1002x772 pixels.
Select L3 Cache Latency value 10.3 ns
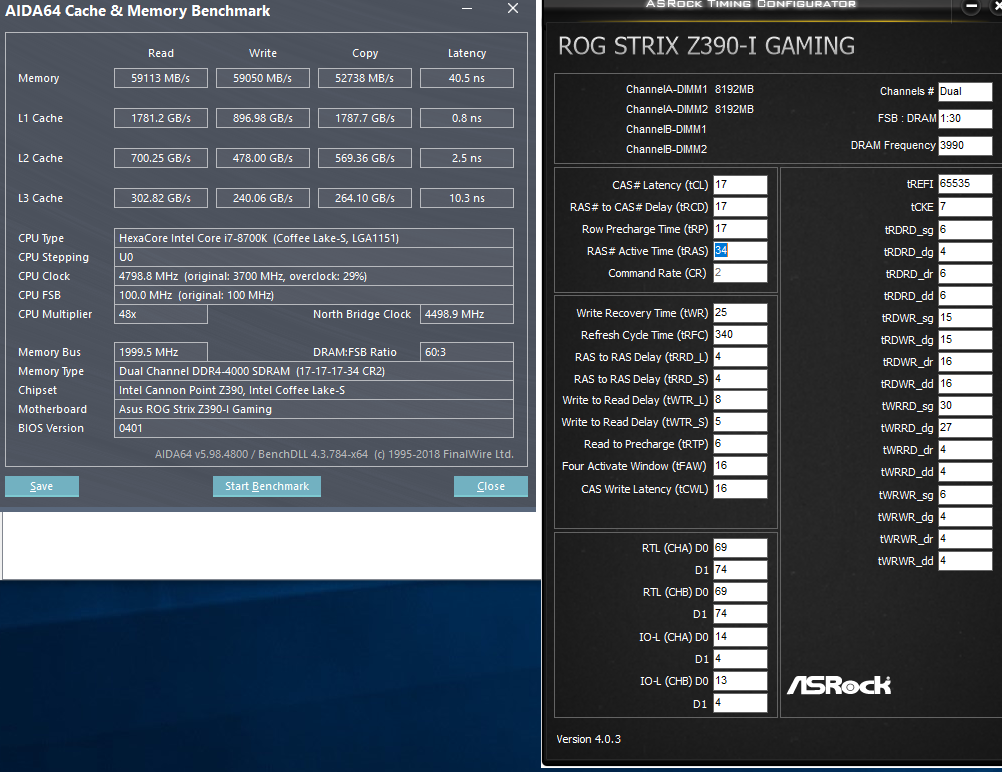[466, 198]
